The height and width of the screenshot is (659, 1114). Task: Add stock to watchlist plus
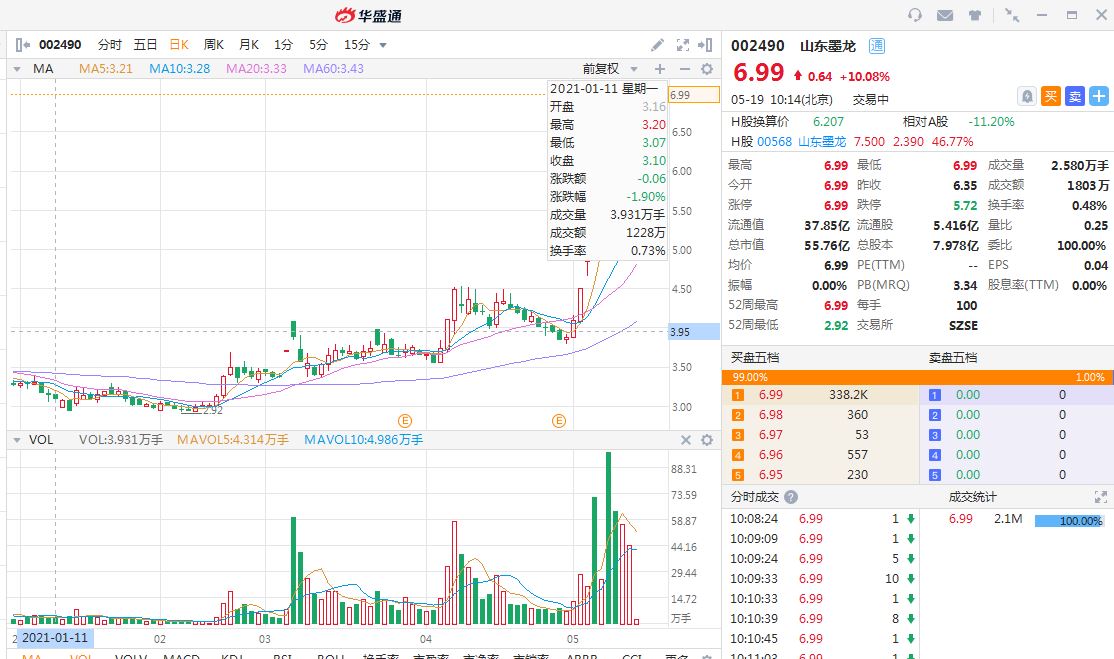[1098, 96]
